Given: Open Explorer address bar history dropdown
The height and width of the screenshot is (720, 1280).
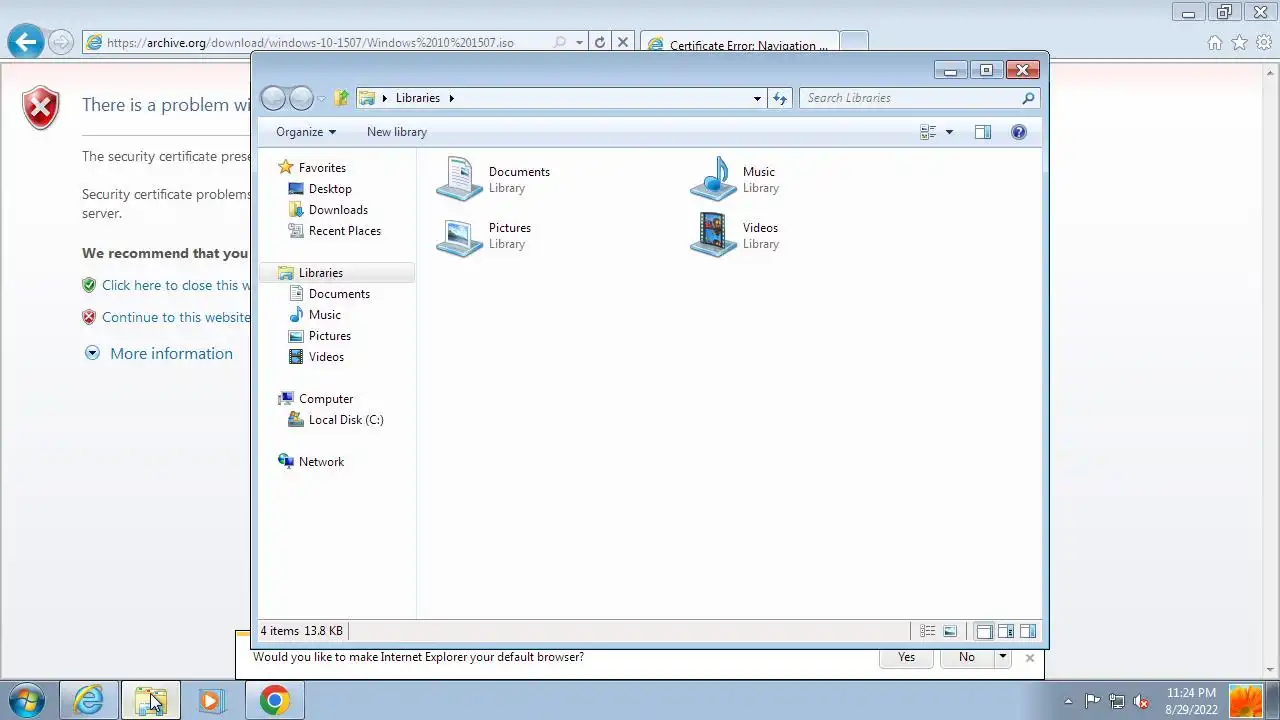Looking at the screenshot, I should pyautogui.click(x=757, y=98).
